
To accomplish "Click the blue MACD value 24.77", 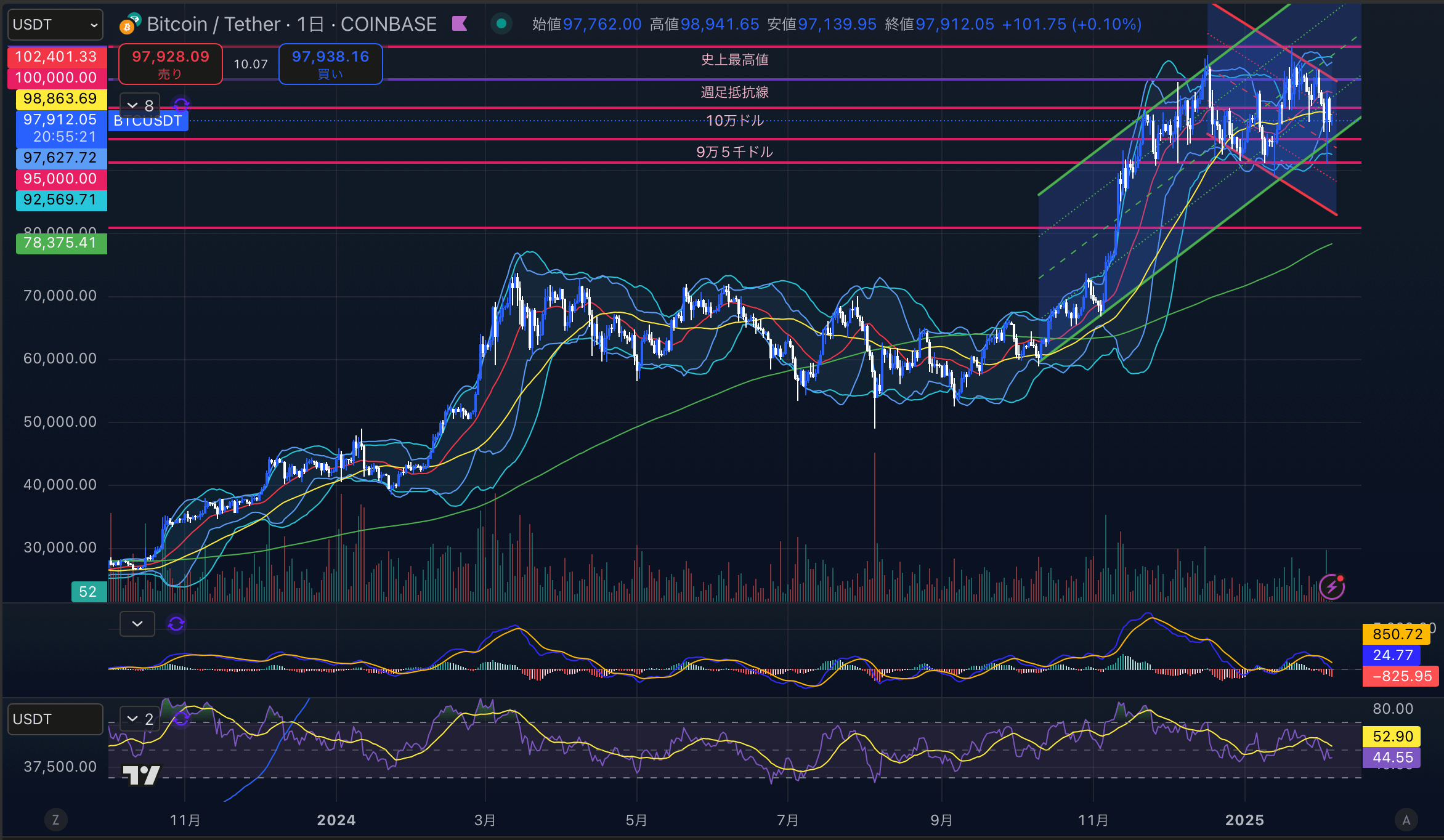I will [1392, 655].
